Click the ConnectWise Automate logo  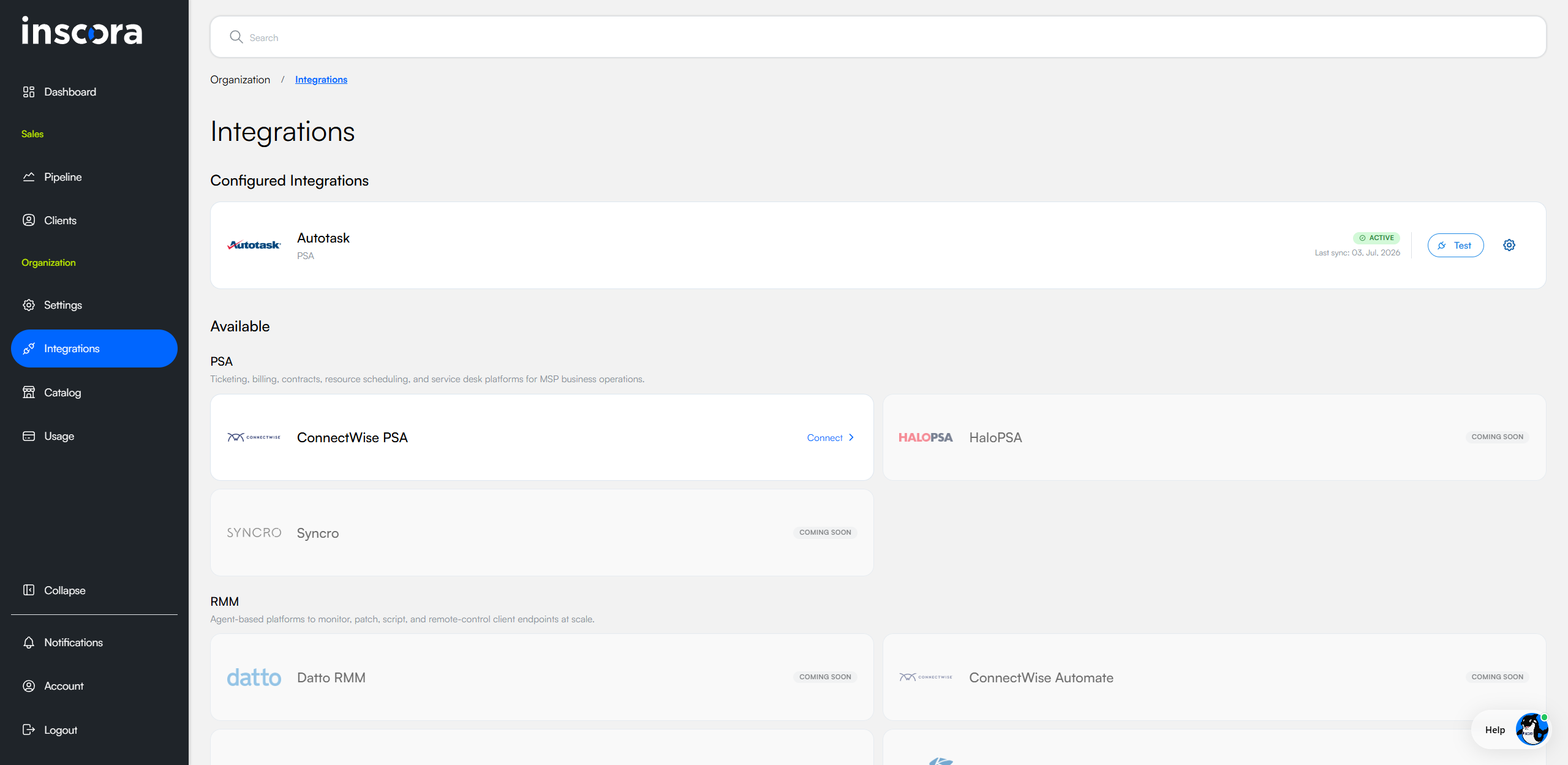[x=925, y=677]
